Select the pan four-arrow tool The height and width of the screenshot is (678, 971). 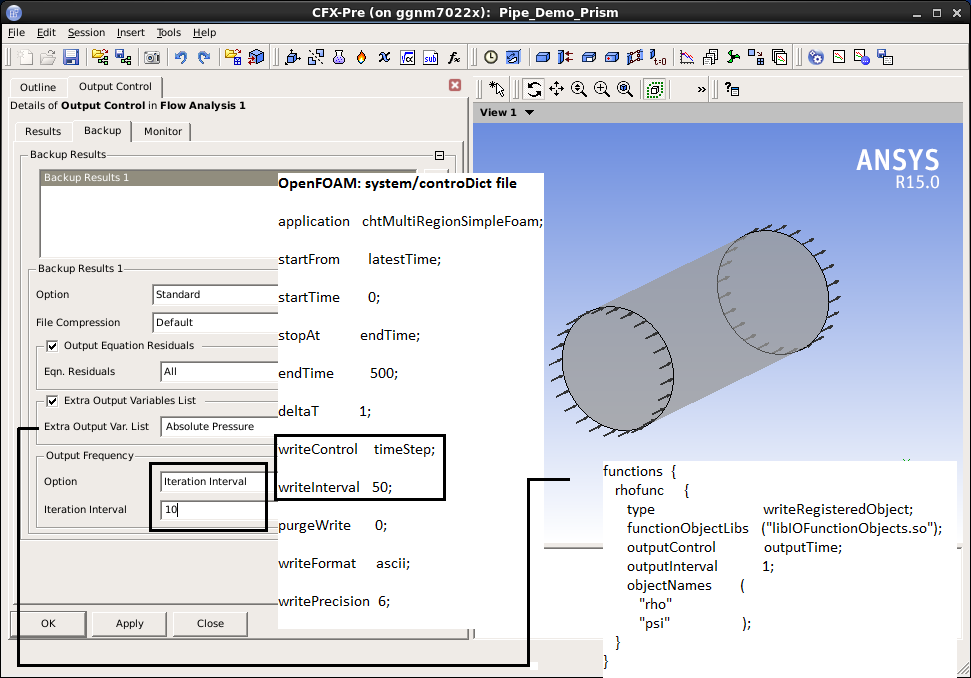(x=556, y=89)
